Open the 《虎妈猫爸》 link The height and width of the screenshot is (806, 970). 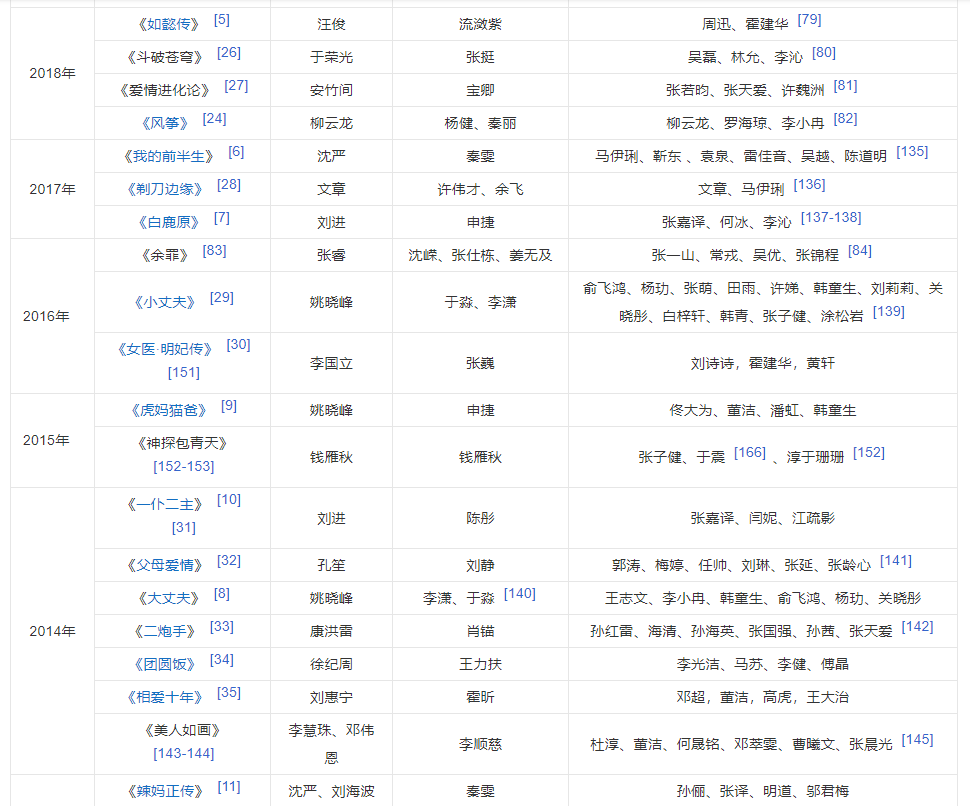(x=167, y=410)
